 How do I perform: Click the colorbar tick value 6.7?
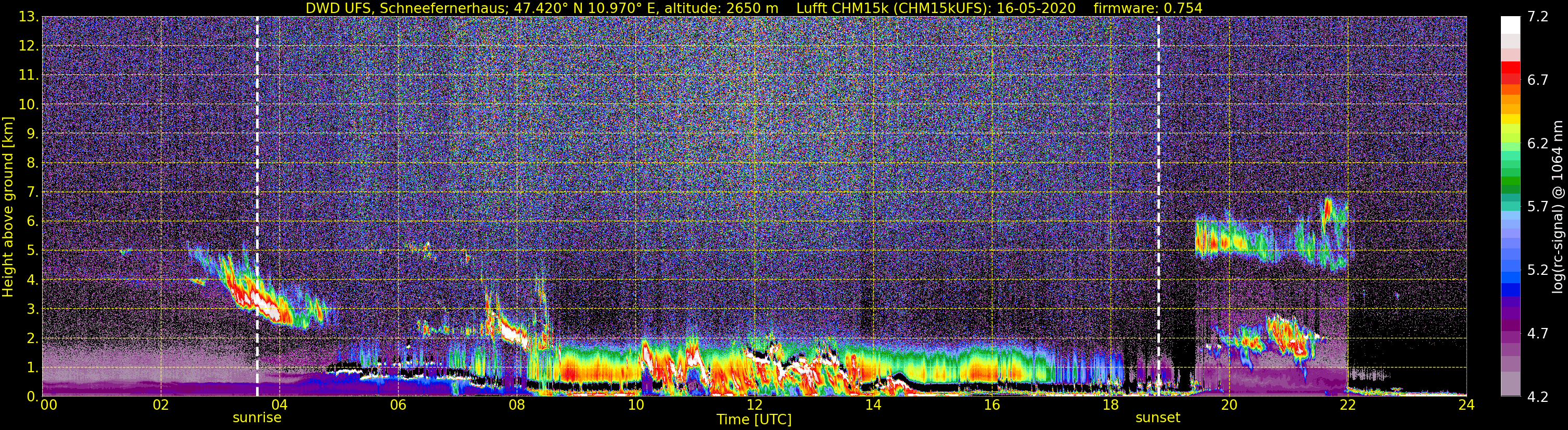pos(1538,80)
